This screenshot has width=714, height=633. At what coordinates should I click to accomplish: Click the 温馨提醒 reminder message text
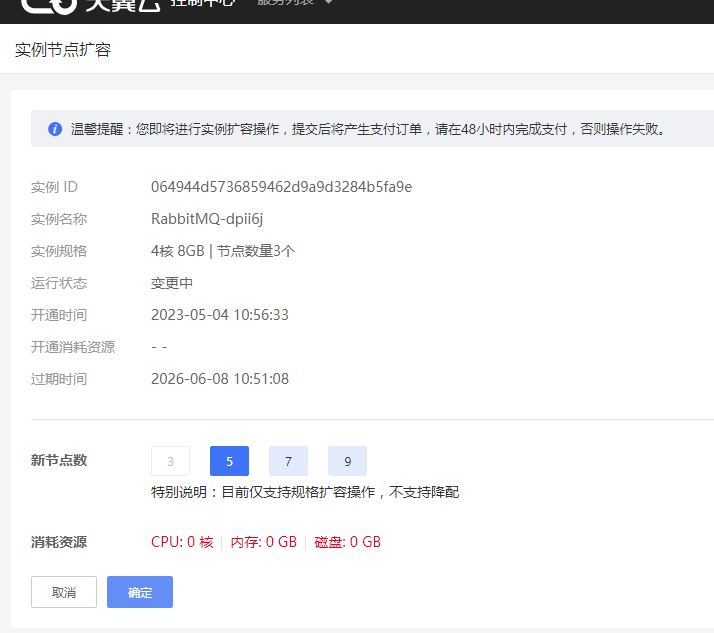(x=368, y=129)
